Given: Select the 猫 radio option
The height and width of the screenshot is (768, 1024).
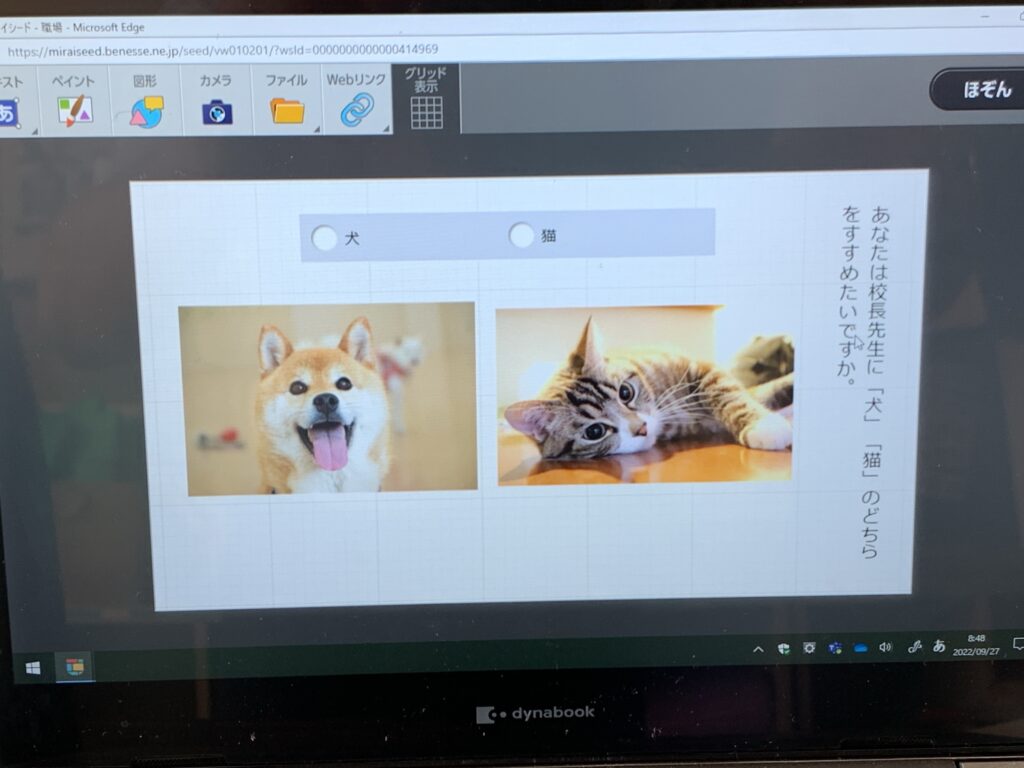Looking at the screenshot, I should point(521,235).
